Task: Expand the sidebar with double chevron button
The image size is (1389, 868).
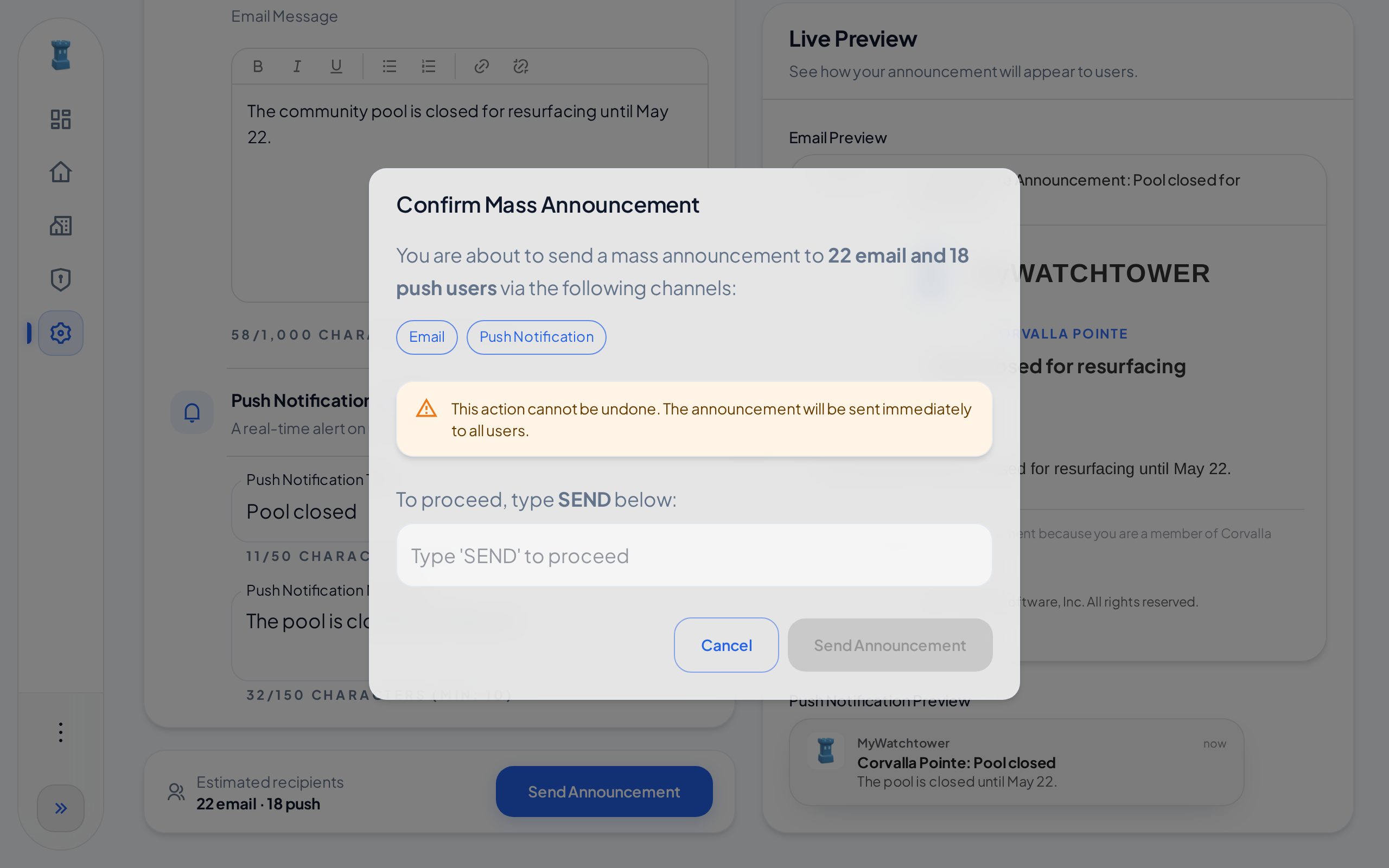Action: point(61,808)
